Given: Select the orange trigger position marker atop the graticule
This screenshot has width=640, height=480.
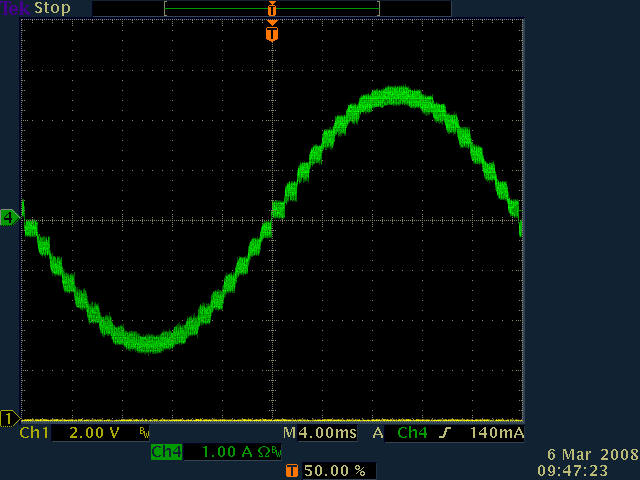Looking at the screenshot, I should pyautogui.click(x=271, y=34).
